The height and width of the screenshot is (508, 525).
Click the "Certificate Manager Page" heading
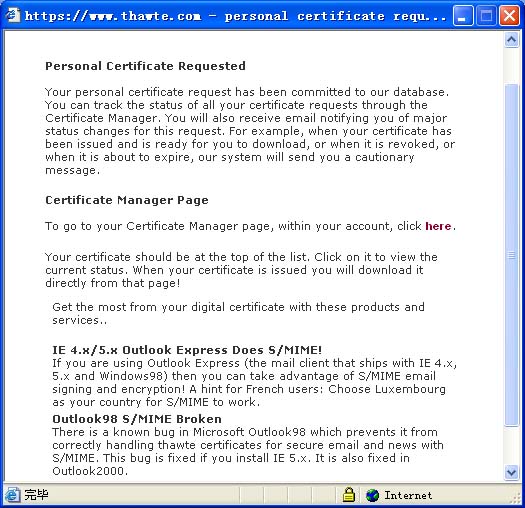click(x=127, y=200)
